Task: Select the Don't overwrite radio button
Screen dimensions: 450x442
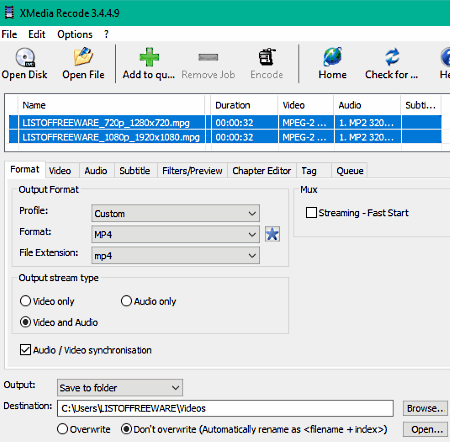Action: pyautogui.click(x=126, y=429)
